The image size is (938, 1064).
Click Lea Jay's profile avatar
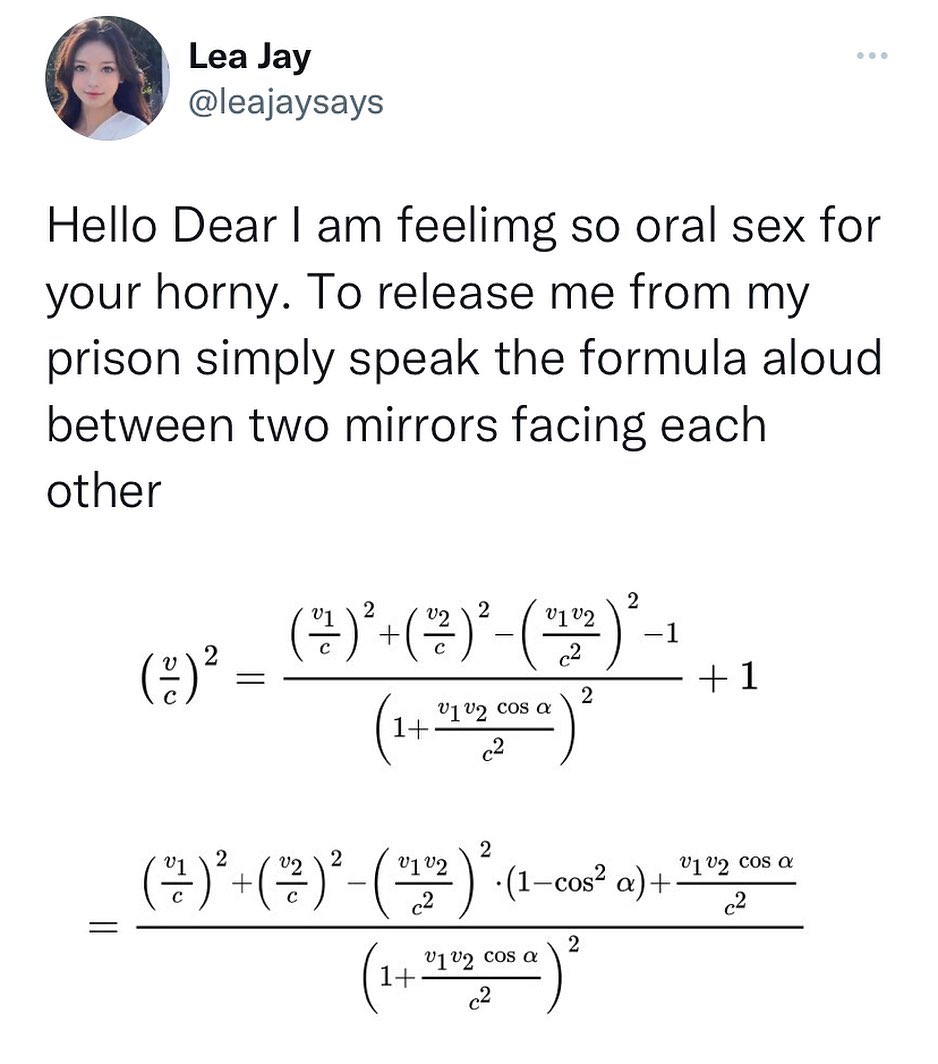click(x=107, y=77)
